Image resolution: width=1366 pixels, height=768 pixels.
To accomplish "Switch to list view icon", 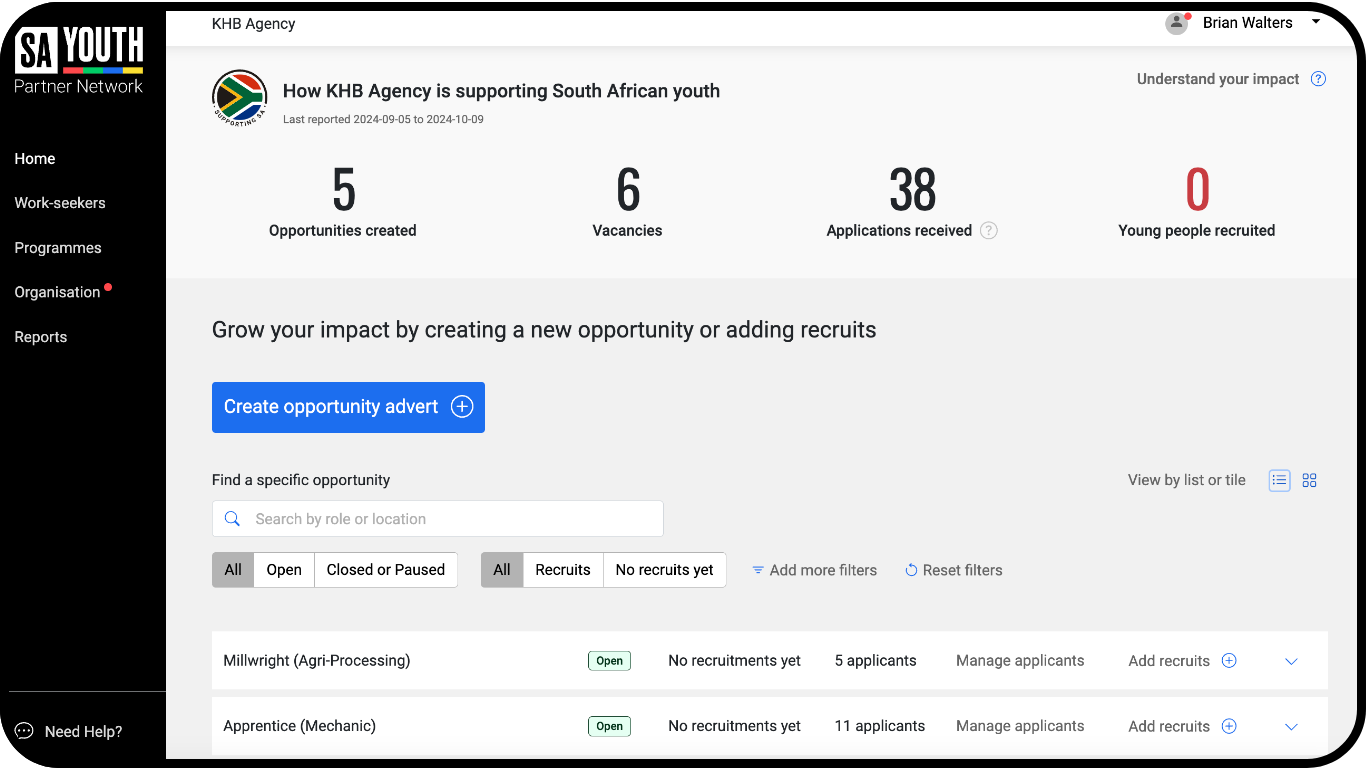I will [1280, 480].
